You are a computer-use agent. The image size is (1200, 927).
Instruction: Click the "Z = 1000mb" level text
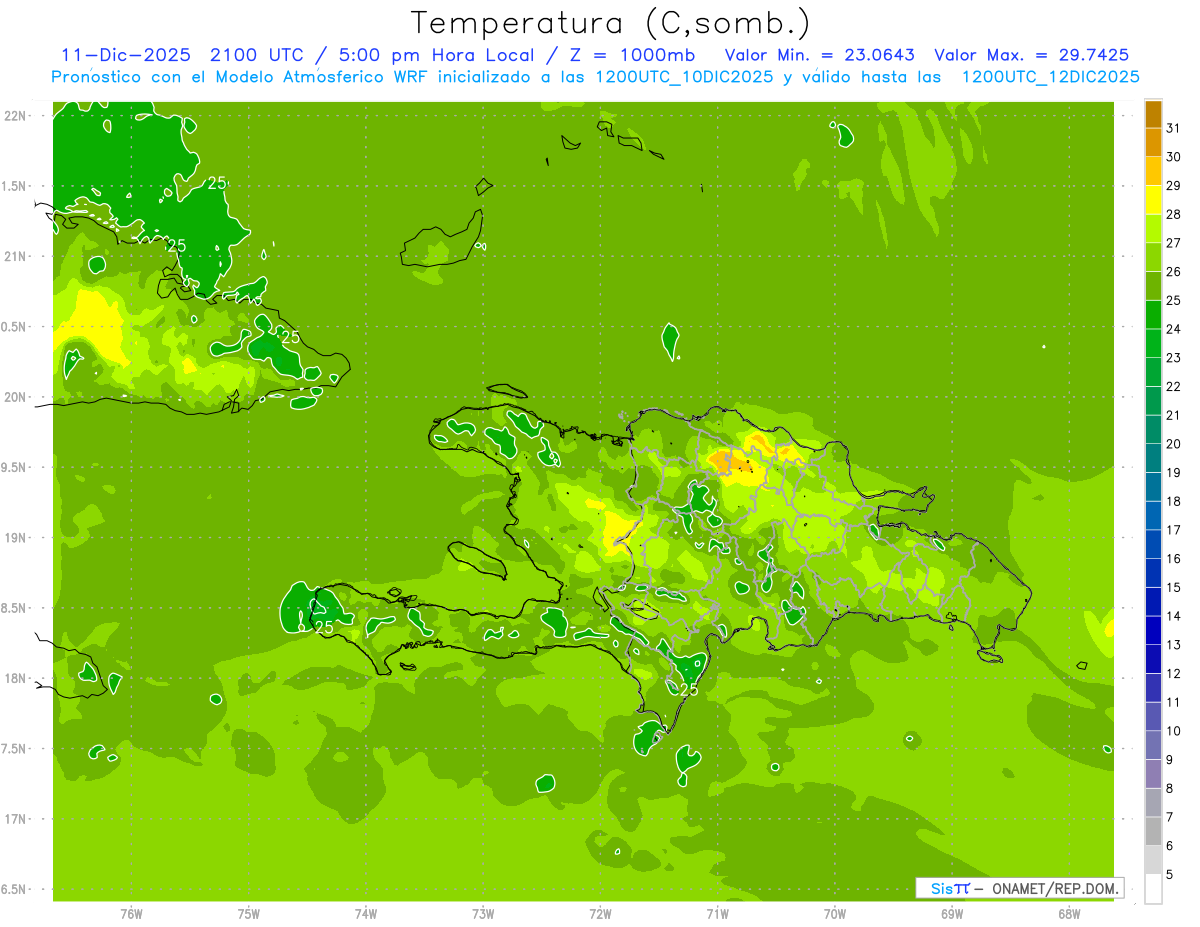click(x=631, y=55)
